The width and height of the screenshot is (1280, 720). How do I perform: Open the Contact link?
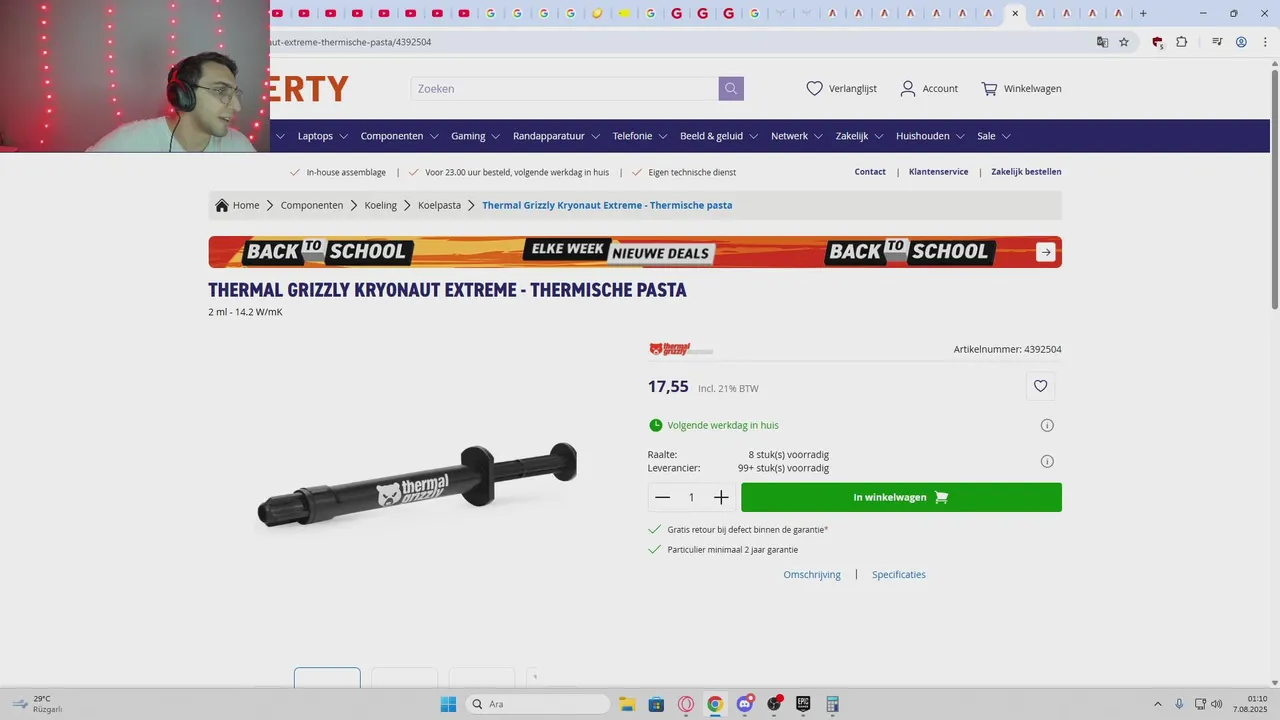click(870, 172)
